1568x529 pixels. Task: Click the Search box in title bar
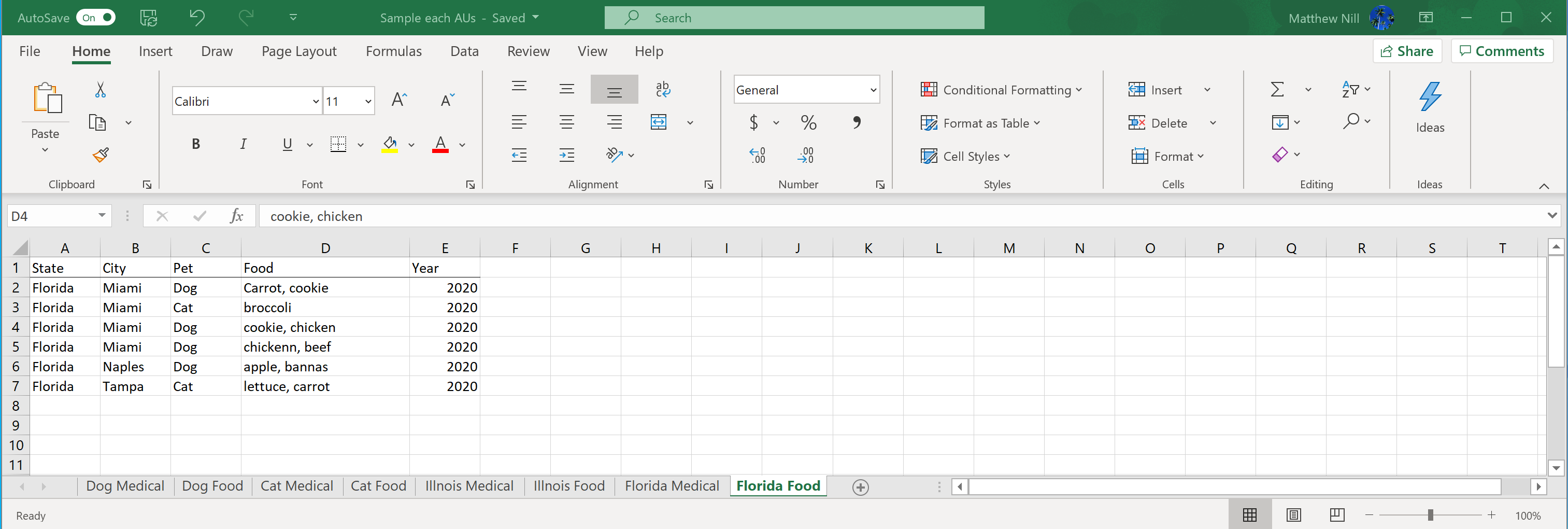click(x=794, y=18)
